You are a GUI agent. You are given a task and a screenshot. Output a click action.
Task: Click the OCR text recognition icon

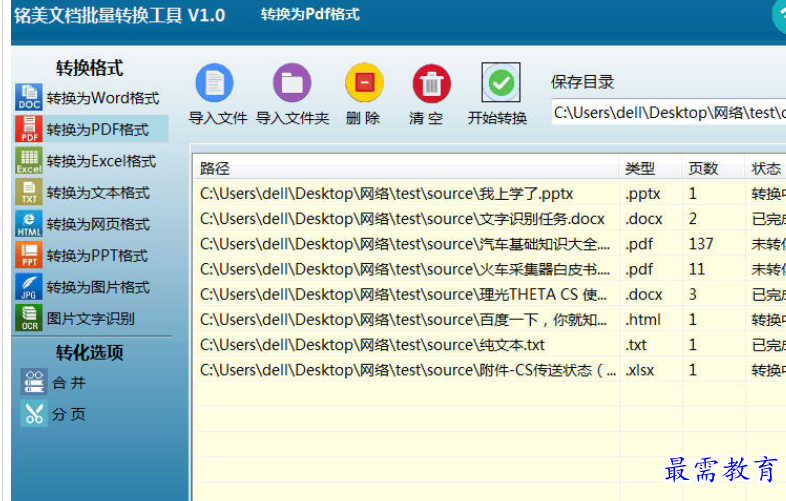coord(29,318)
